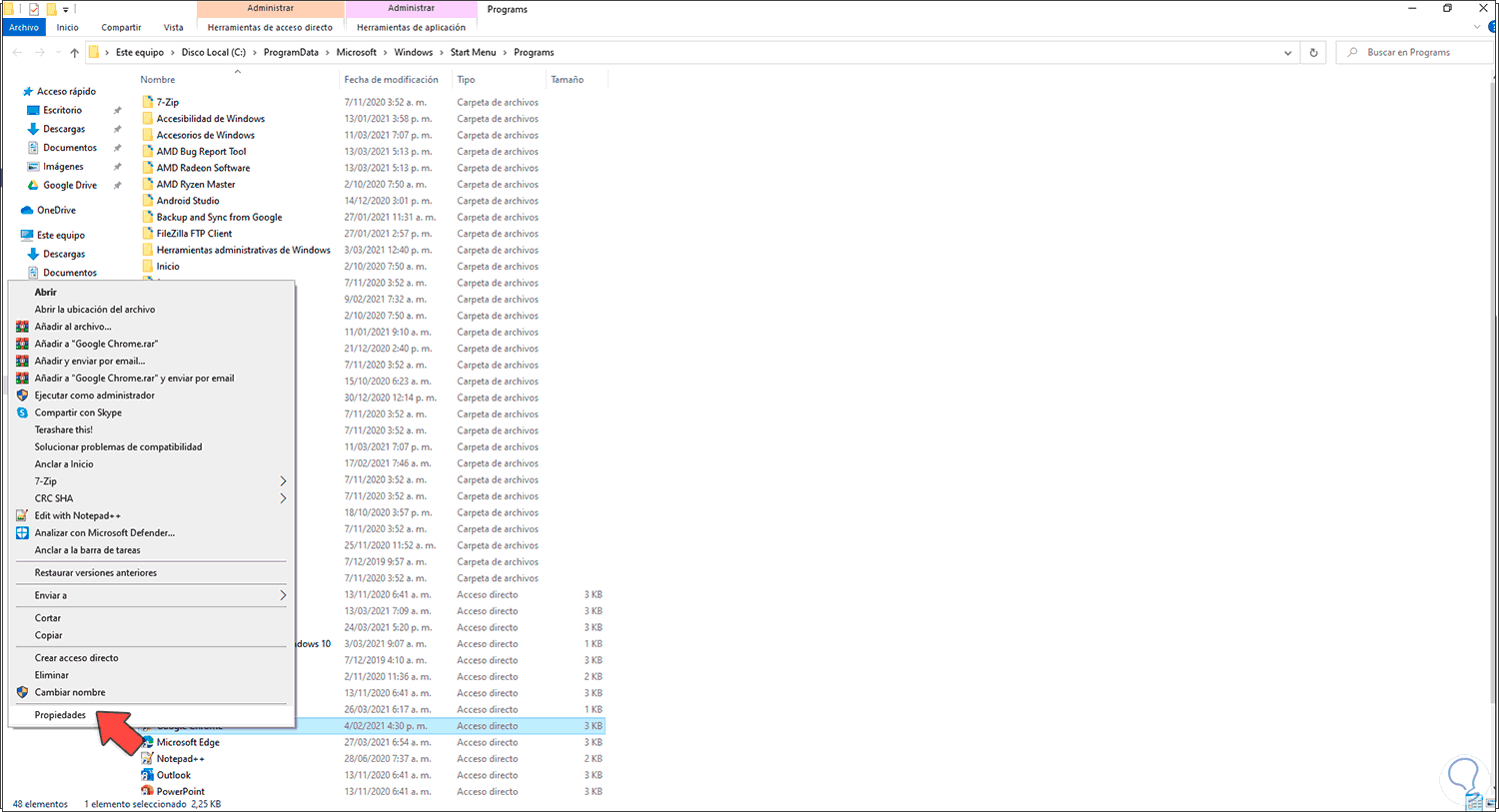
Task: Click the refresh icon in the address bar
Action: 1312,52
